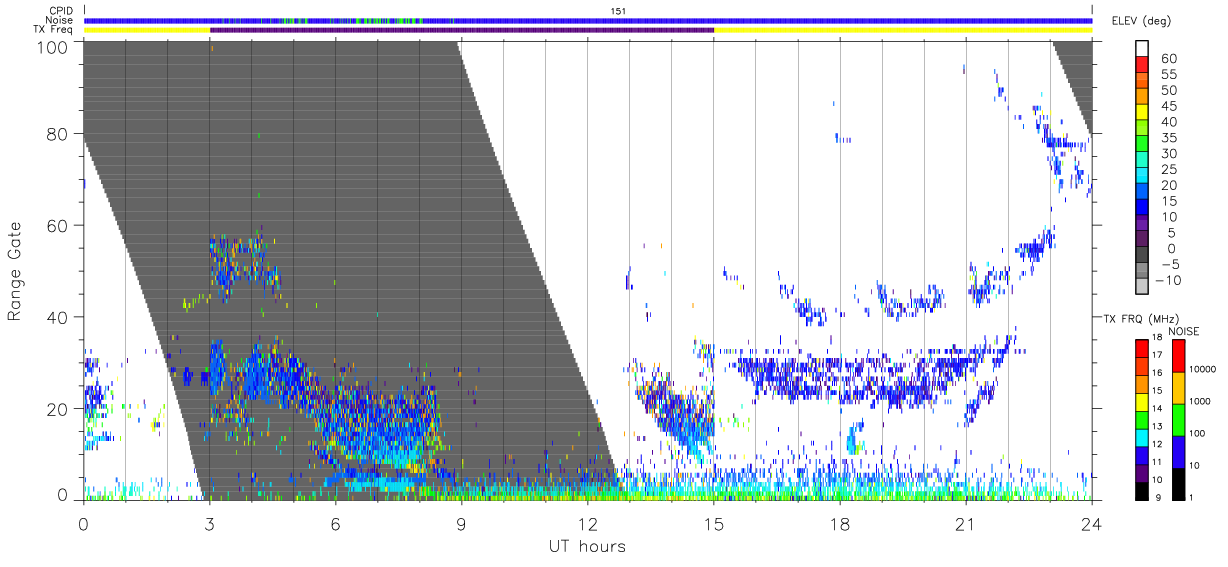Click the 15 tick on UT hours axis

714,525
